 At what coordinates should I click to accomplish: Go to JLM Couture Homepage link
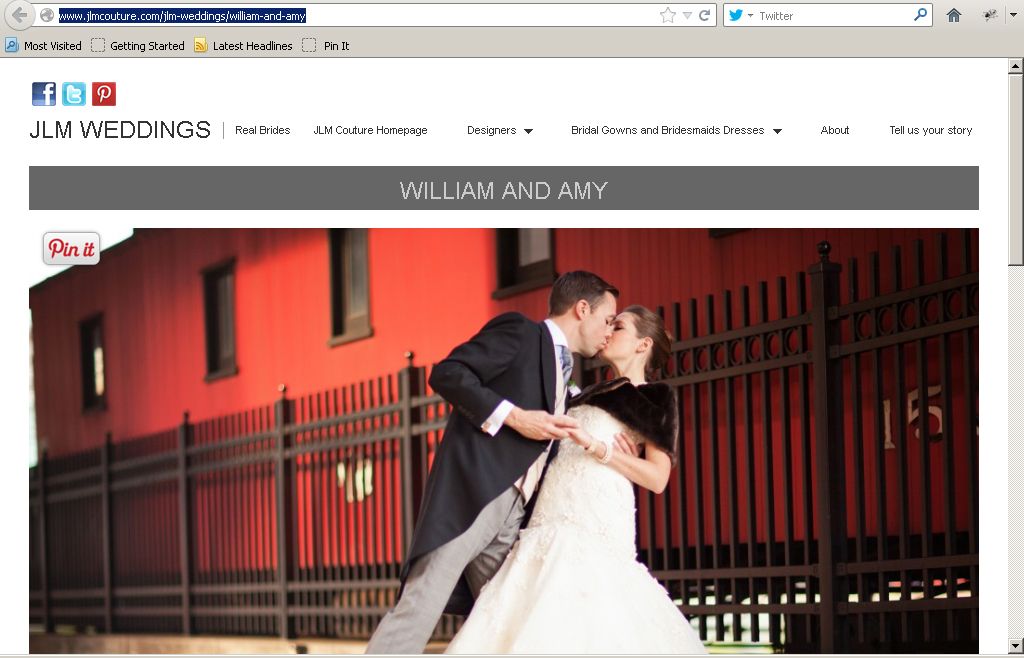click(x=370, y=130)
